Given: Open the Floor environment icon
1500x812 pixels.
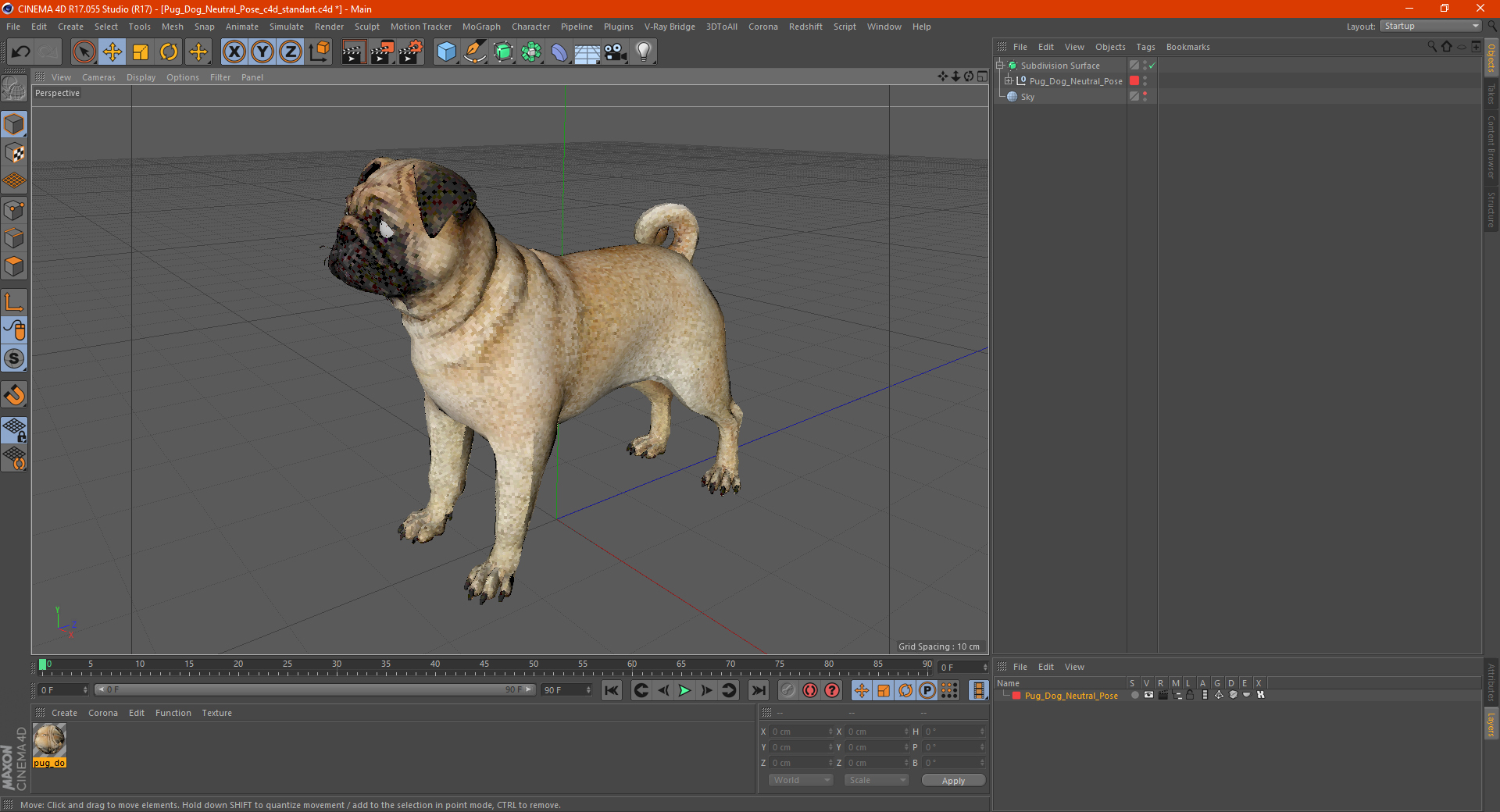Looking at the screenshot, I should click(587, 52).
